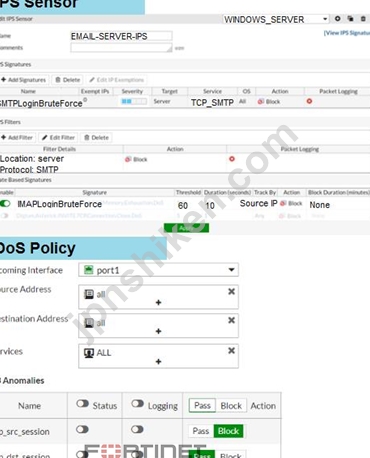Click the Filter Details column header
The height and width of the screenshot is (458, 370).
click(59, 149)
